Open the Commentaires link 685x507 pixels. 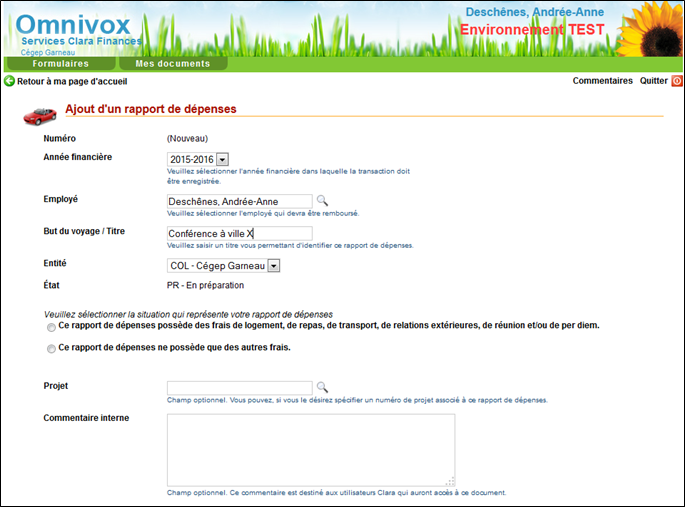coord(602,81)
